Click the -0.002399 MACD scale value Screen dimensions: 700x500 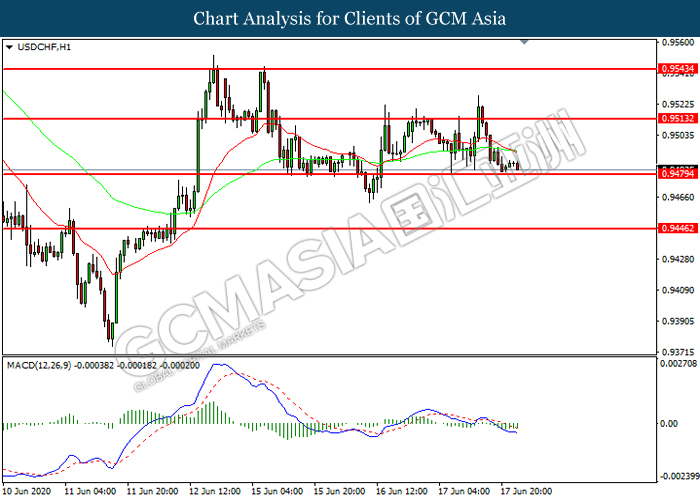coord(679,476)
